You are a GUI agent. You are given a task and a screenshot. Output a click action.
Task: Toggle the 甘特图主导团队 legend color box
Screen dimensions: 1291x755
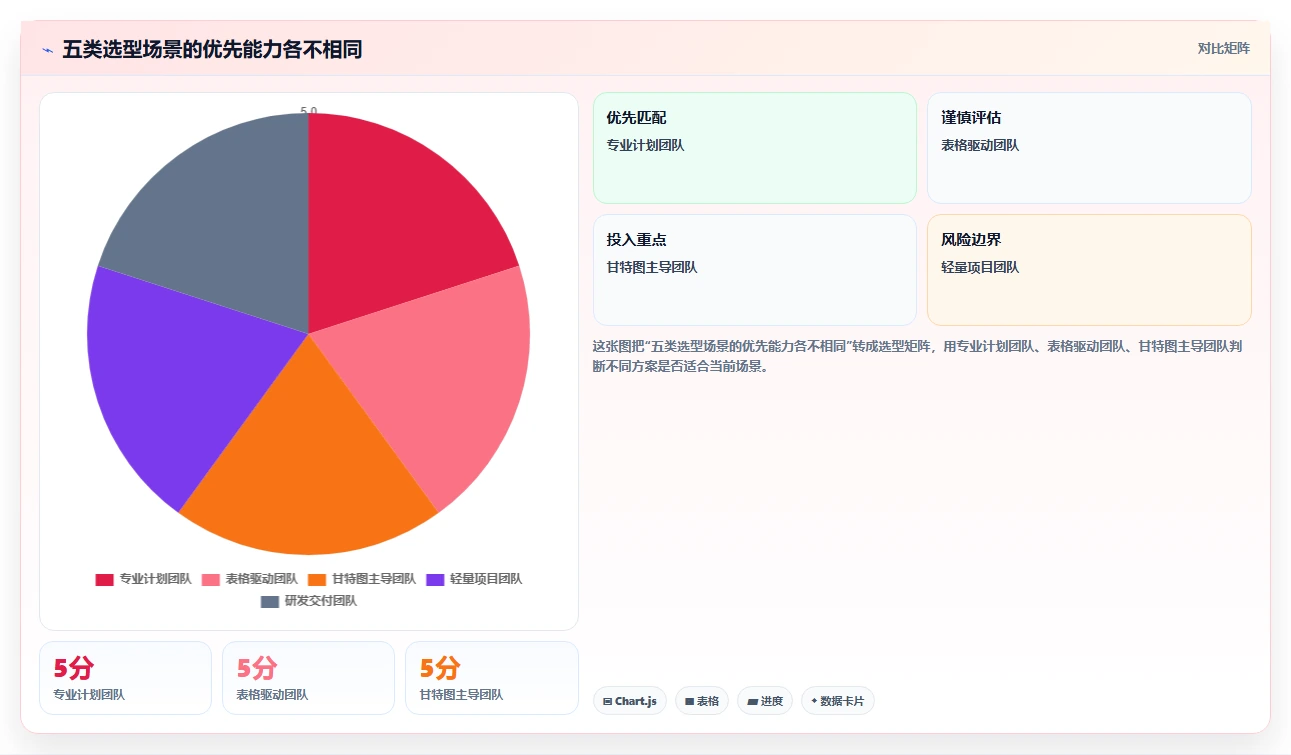(317, 579)
